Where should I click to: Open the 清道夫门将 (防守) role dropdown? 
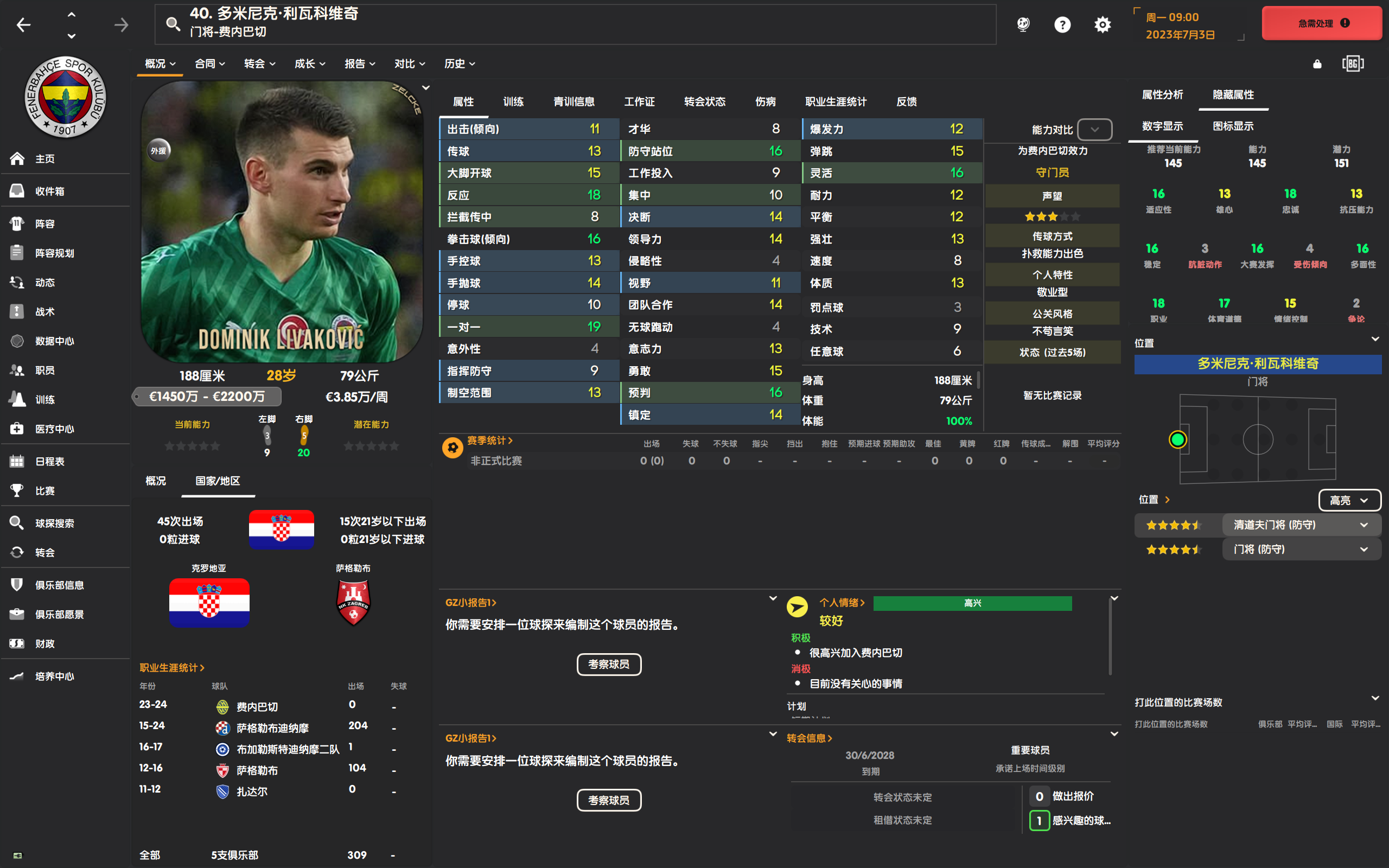(x=1301, y=525)
